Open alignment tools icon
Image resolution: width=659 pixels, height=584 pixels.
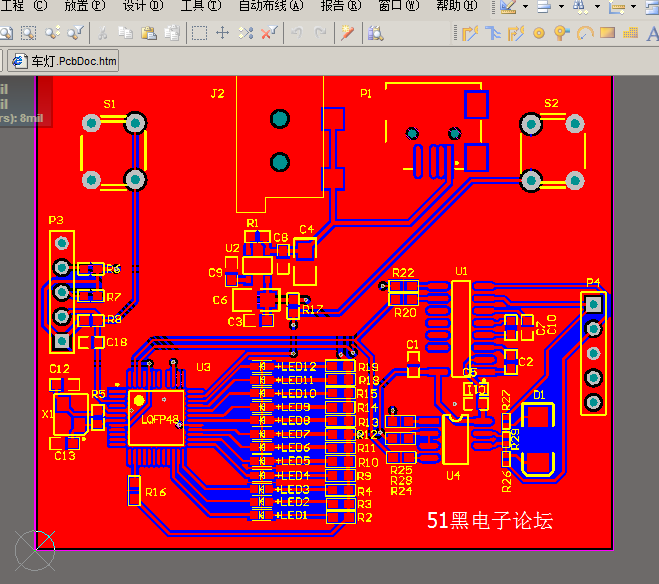tap(544, 7)
